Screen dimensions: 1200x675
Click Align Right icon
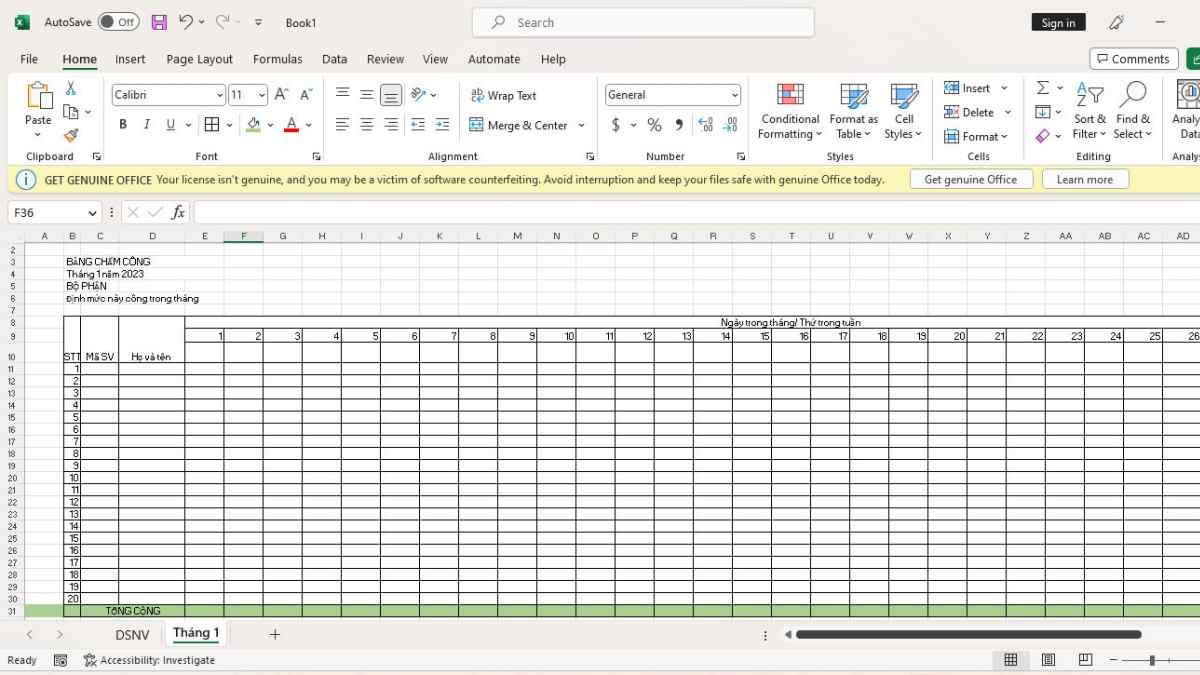coord(391,125)
